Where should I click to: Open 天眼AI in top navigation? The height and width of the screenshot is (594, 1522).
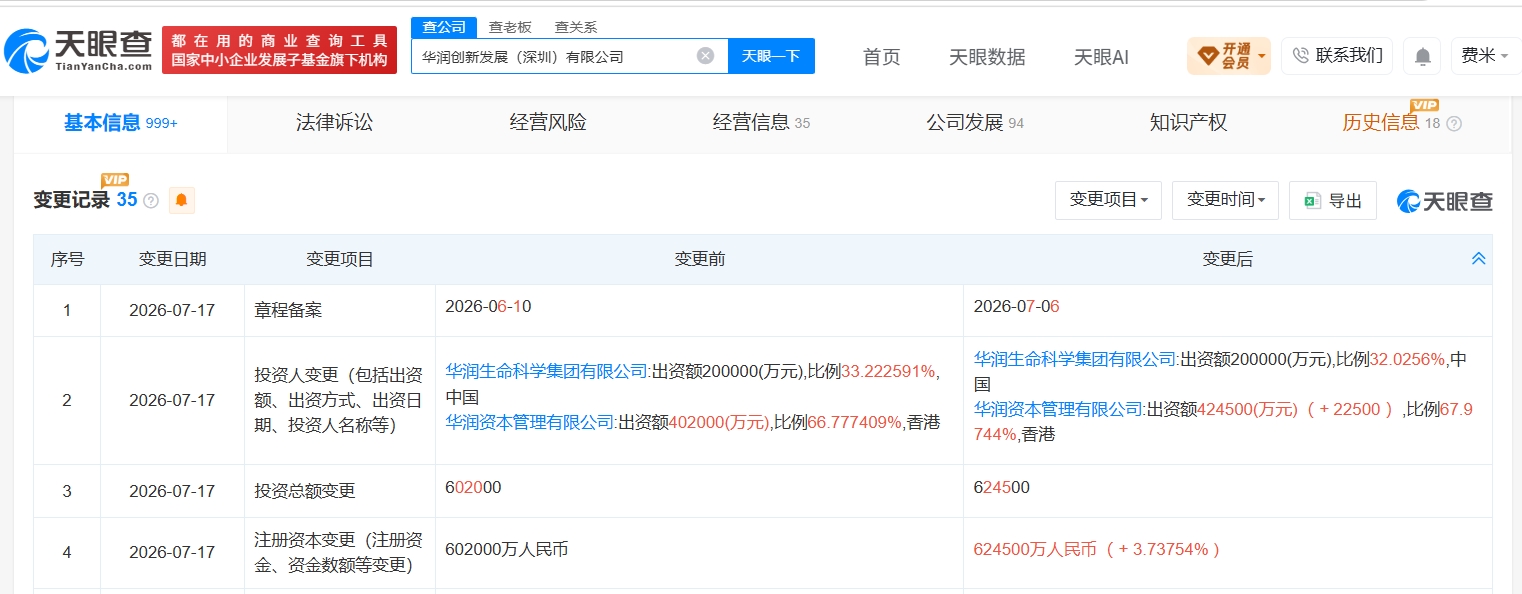1101,57
